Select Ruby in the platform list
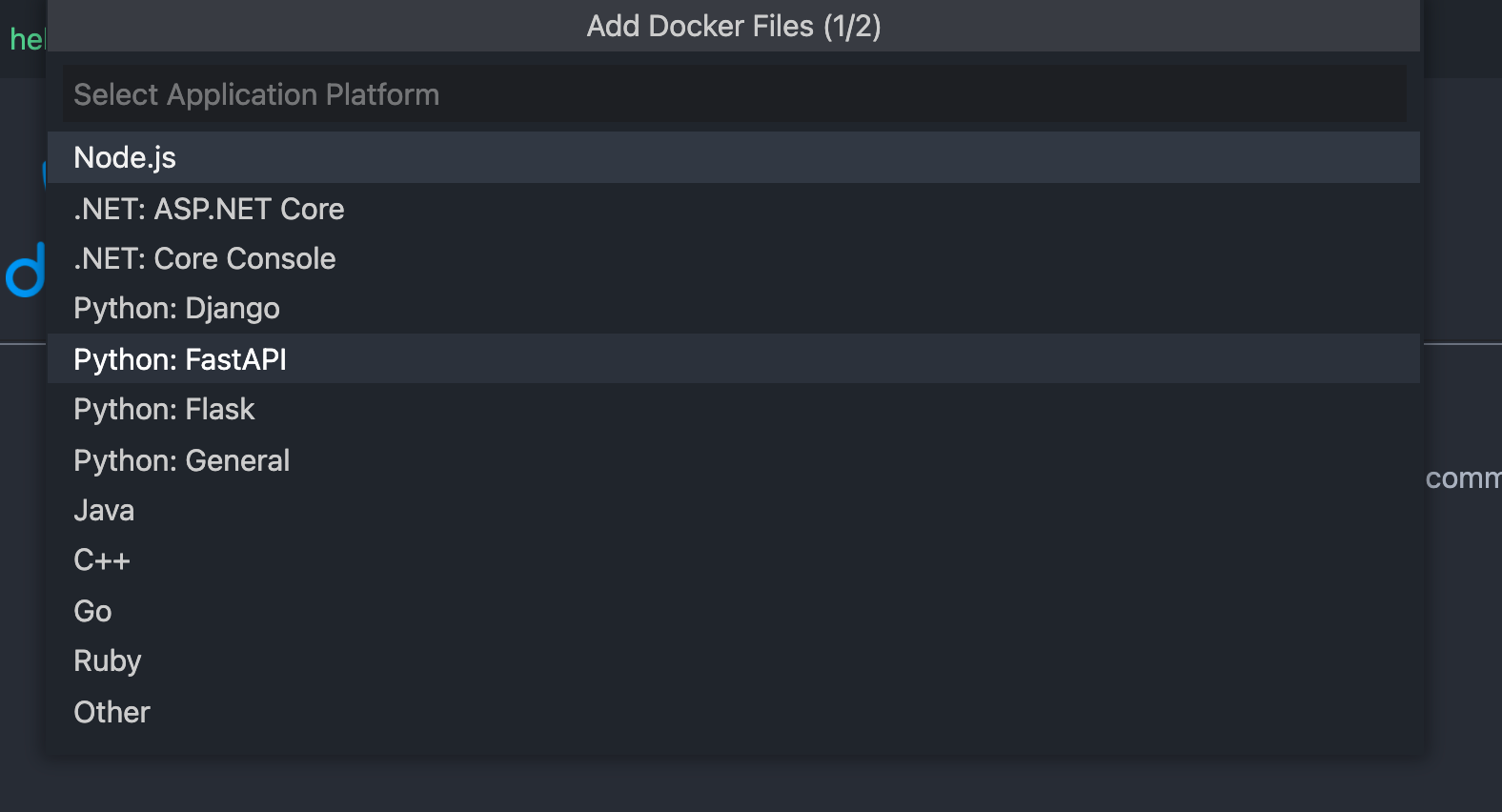Screen dimensions: 1502x812 [107, 661]
